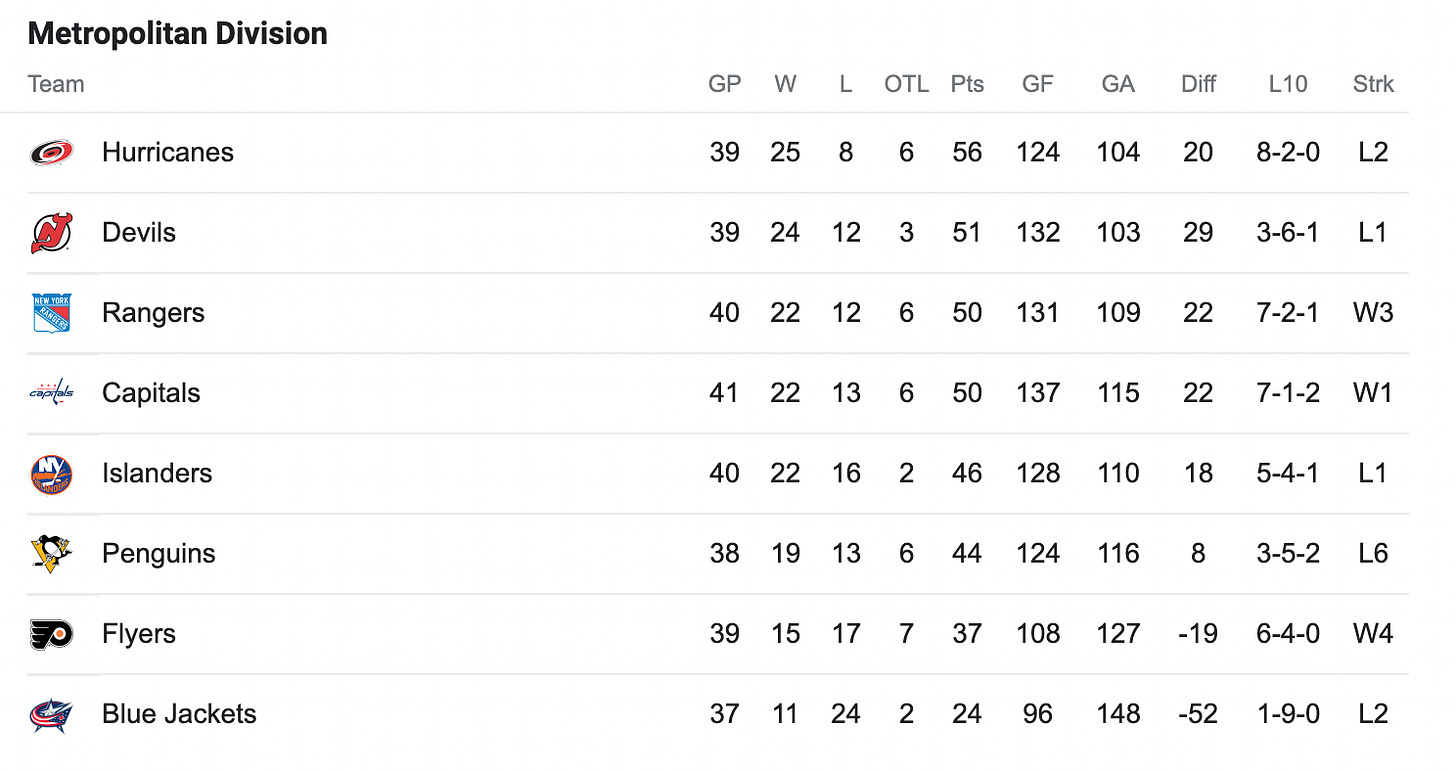The height and width of the screenshot is (771, 1456).
Task: Click the Penguins team name
Action: tap(159, 554)
